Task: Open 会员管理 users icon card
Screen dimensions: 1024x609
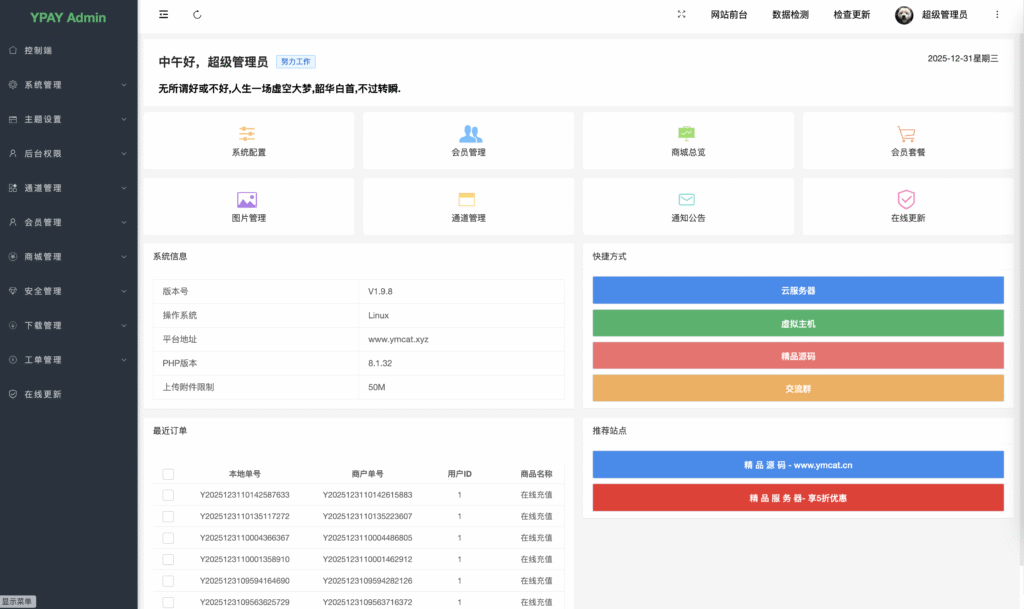Action: pos(468,140)
